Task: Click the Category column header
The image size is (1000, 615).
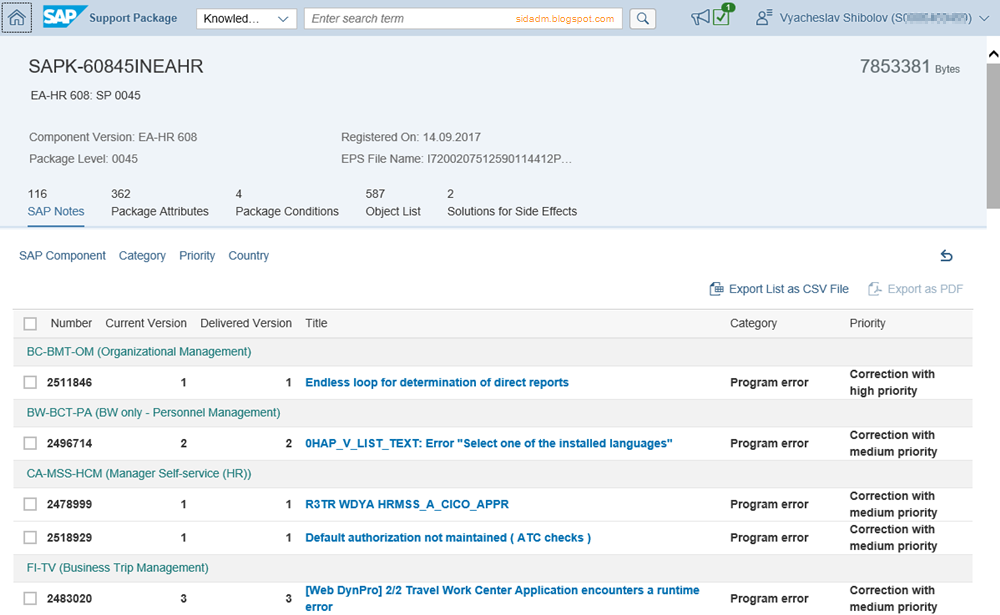Action: click(x=753, y=323)
